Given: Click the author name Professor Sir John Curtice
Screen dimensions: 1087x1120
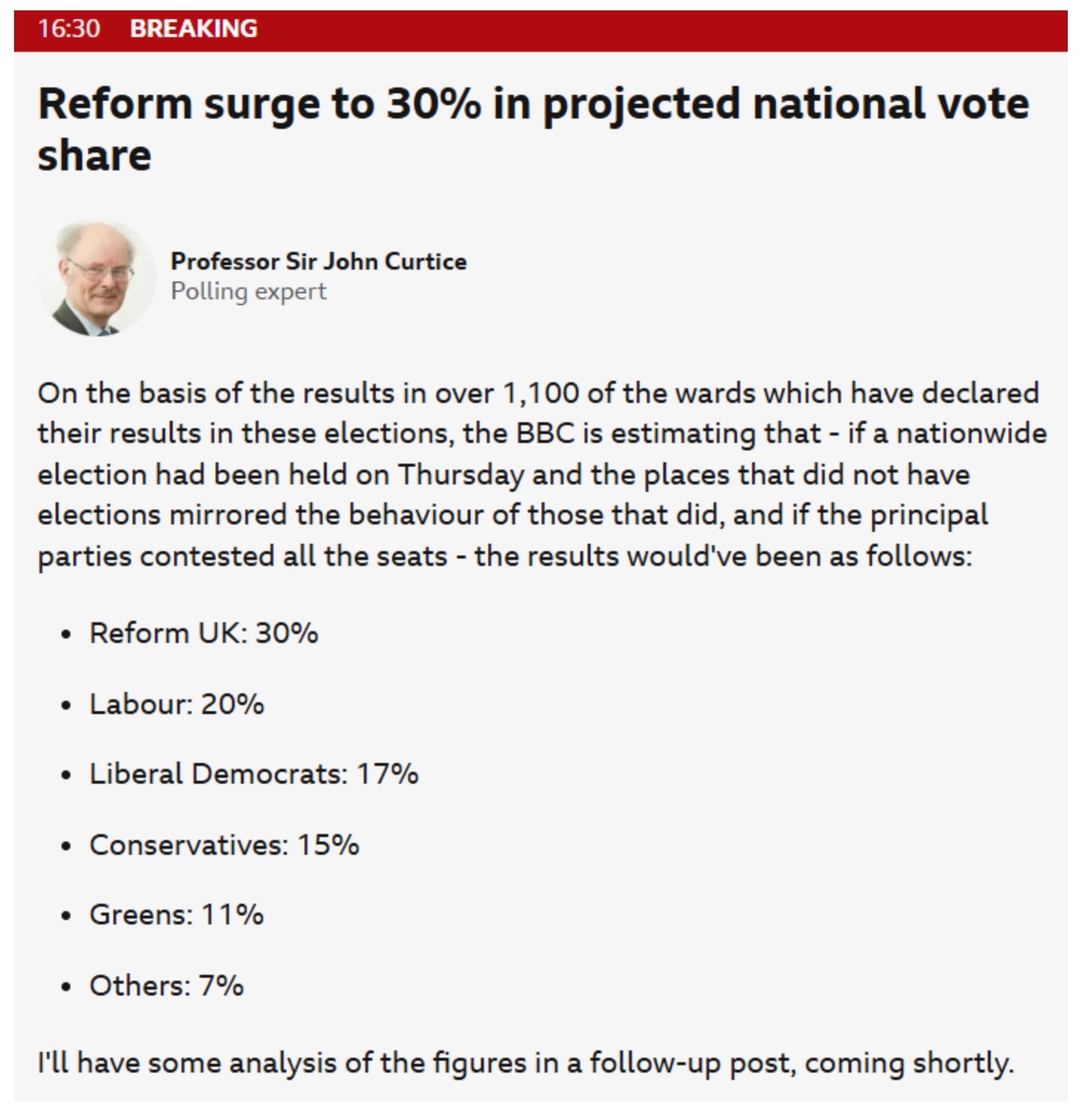Looking at the screenshot, I should [319, 261].
